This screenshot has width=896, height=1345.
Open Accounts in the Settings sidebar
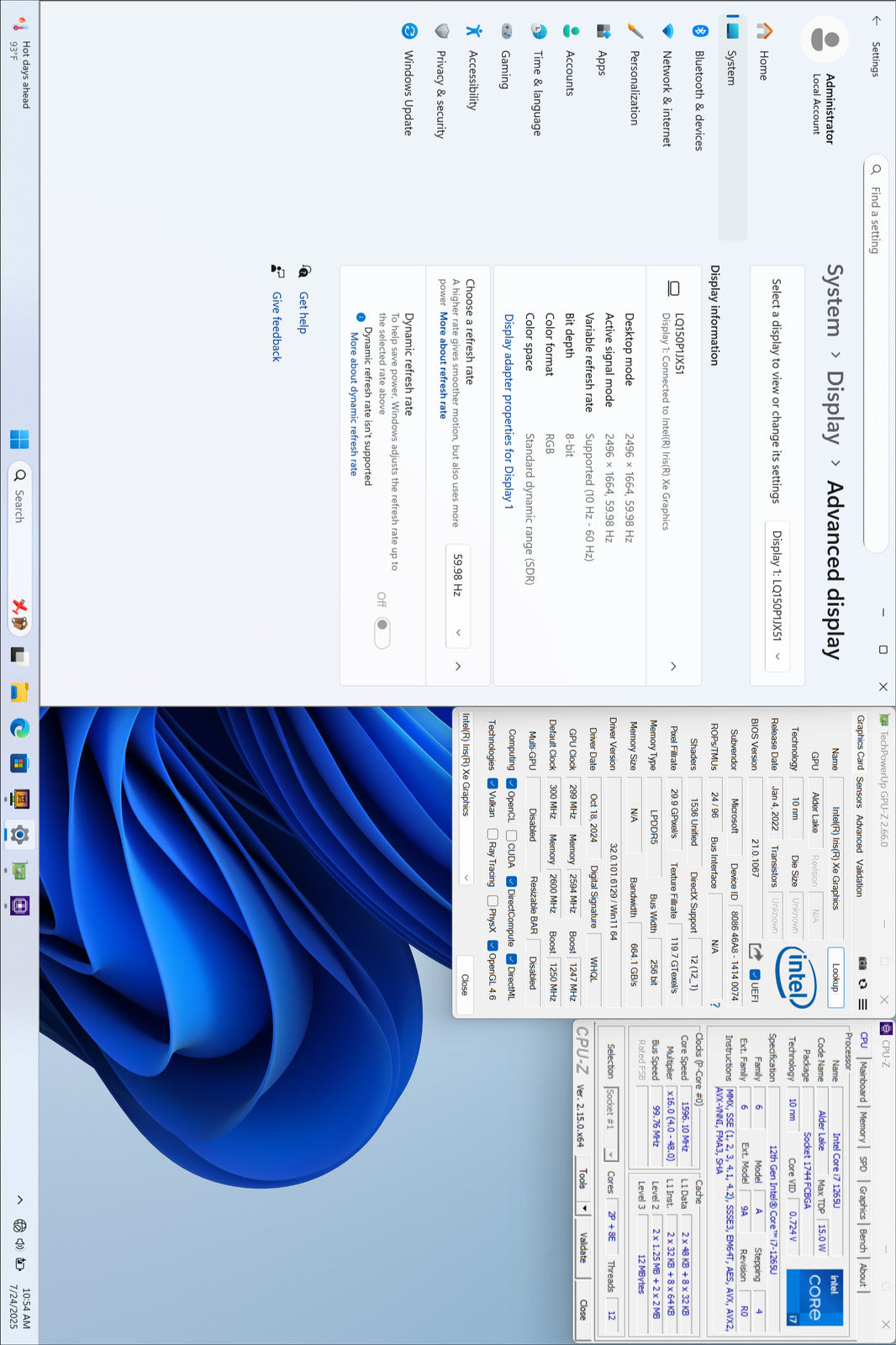[570, 59]
